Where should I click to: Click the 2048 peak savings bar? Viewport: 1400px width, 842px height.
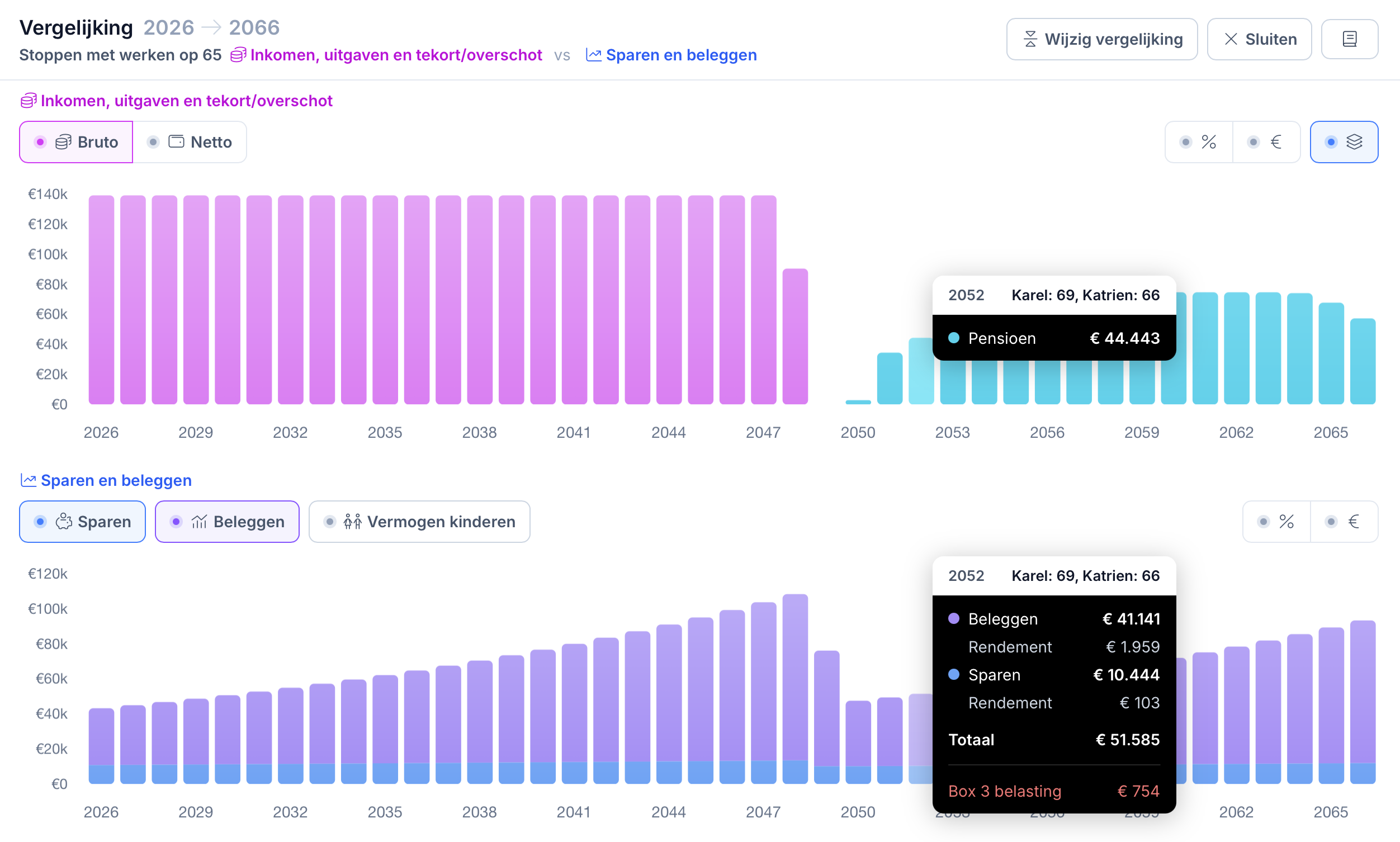point(795,689)
